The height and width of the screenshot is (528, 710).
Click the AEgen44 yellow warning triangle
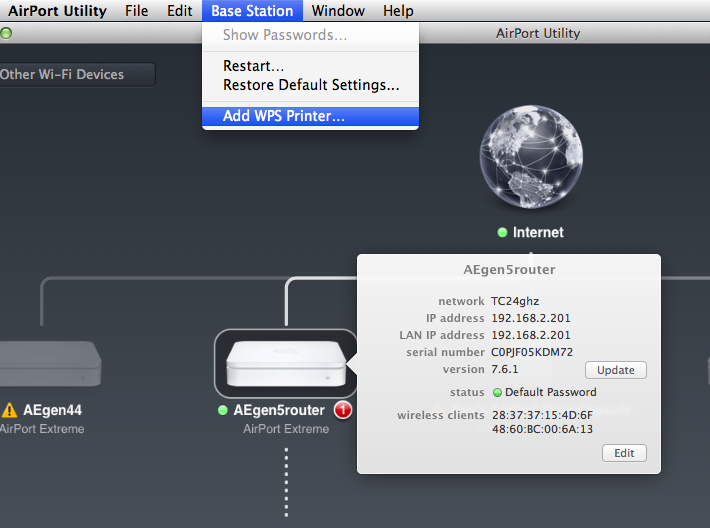[x=9, y=410]
